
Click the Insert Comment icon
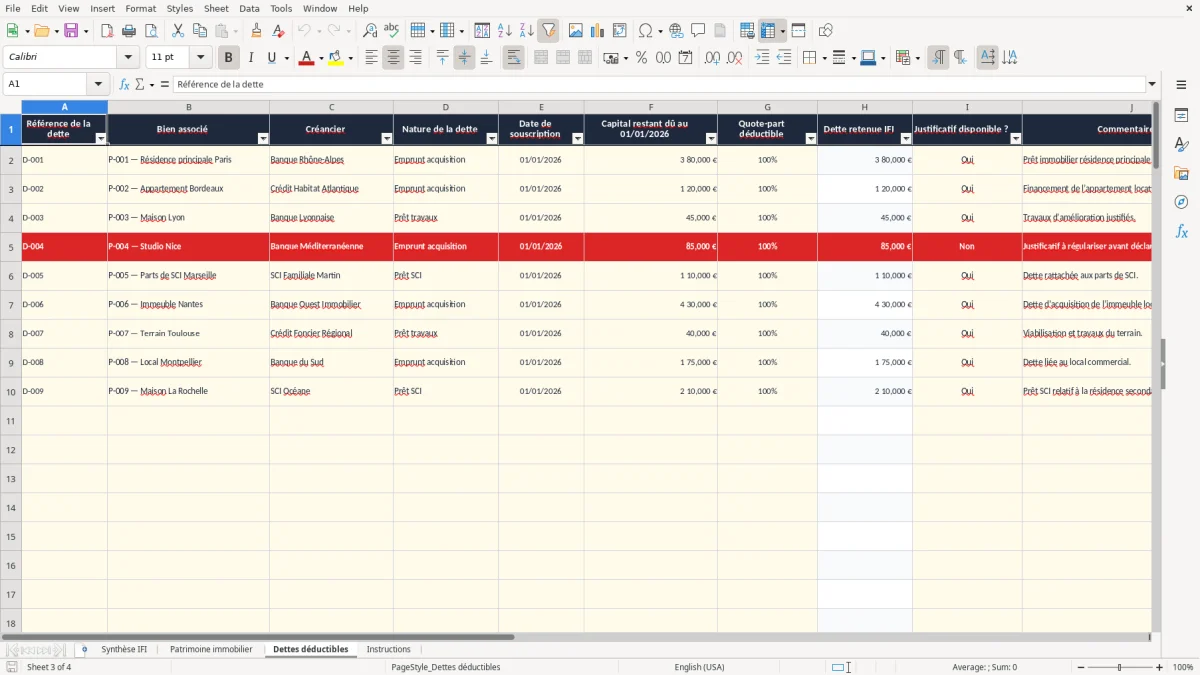click(x=698, y=31)
